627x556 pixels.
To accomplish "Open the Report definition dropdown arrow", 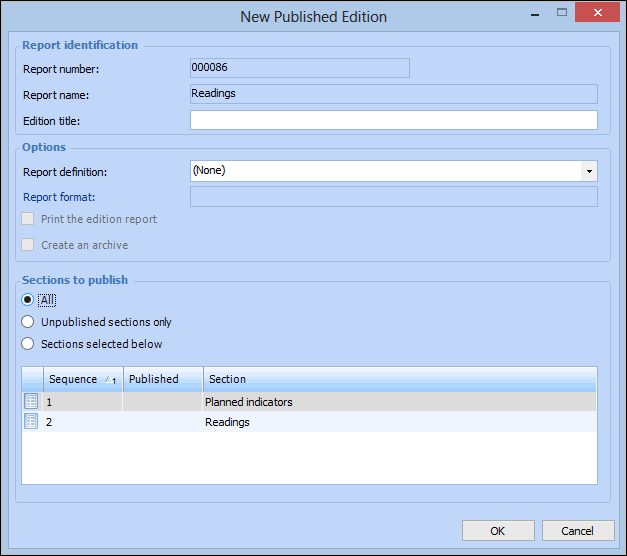I will point(589,171).
